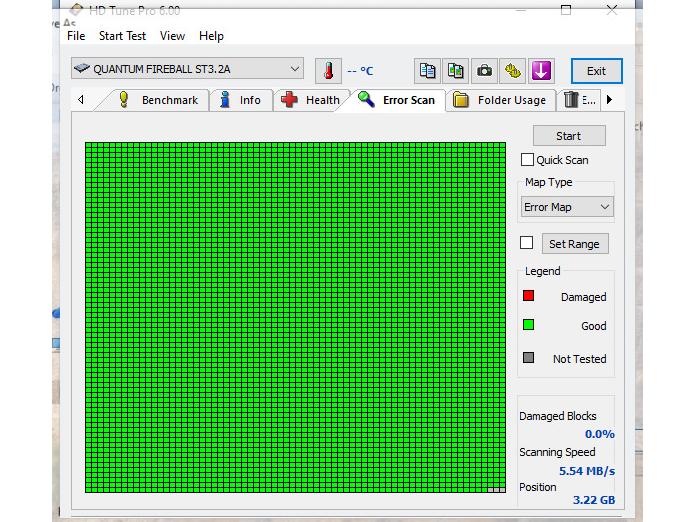Click the copy screenshot to clipboard icon
Image resolution: width=696 pixels, height=522 pixels.
coord(456,71)
